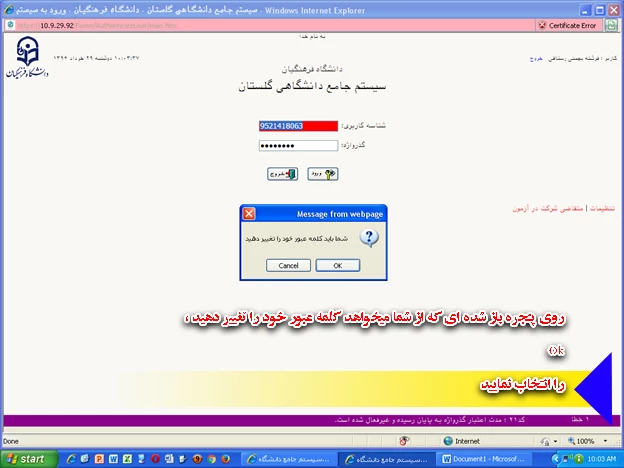Image resolution: width=624 pixels, height=468 pixels.
Task: Click the Certificate Error shield indicator
Action: [x=571, y=25]
